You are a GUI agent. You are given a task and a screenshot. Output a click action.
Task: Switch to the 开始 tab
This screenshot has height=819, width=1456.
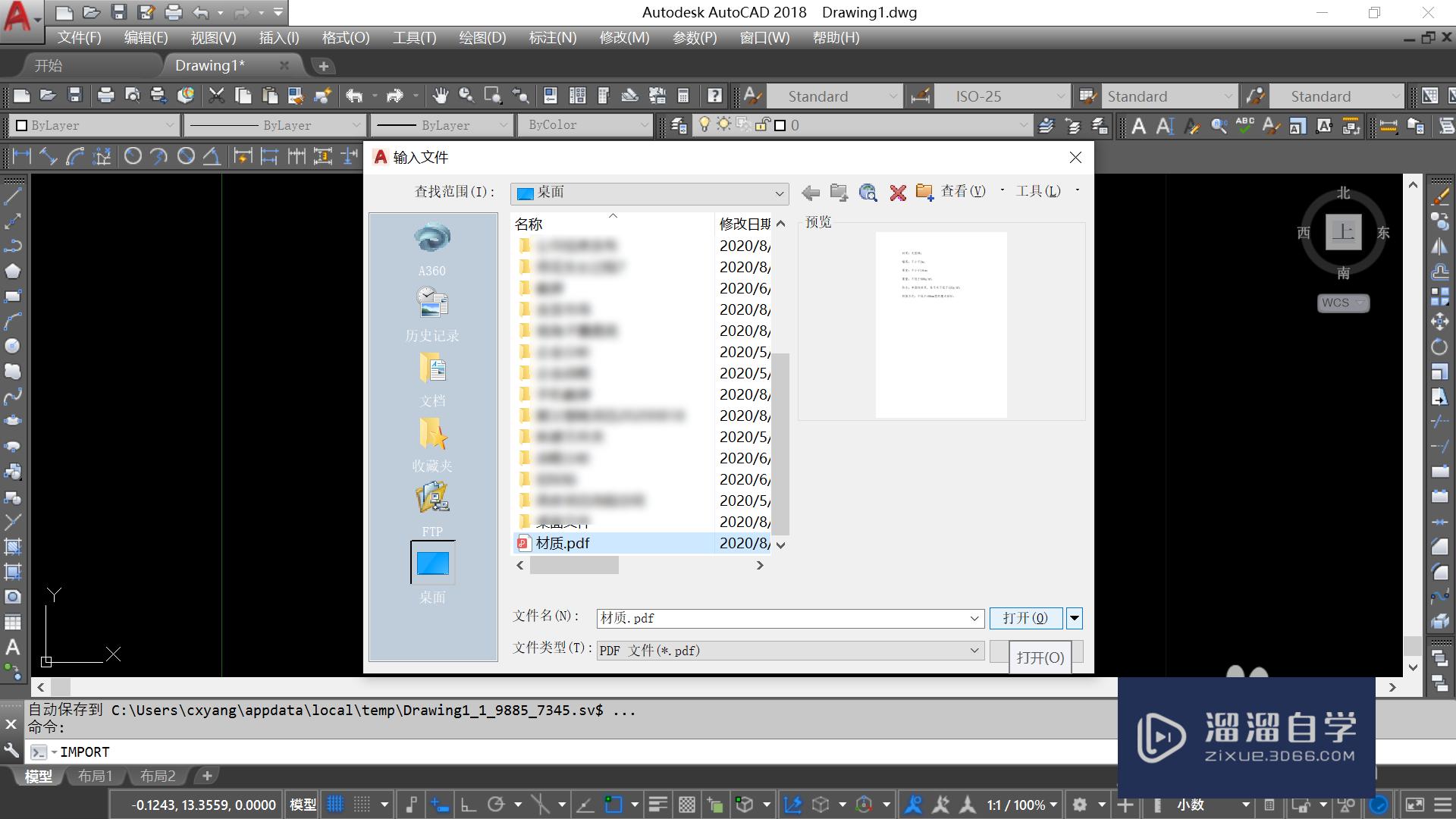point(49,66)
